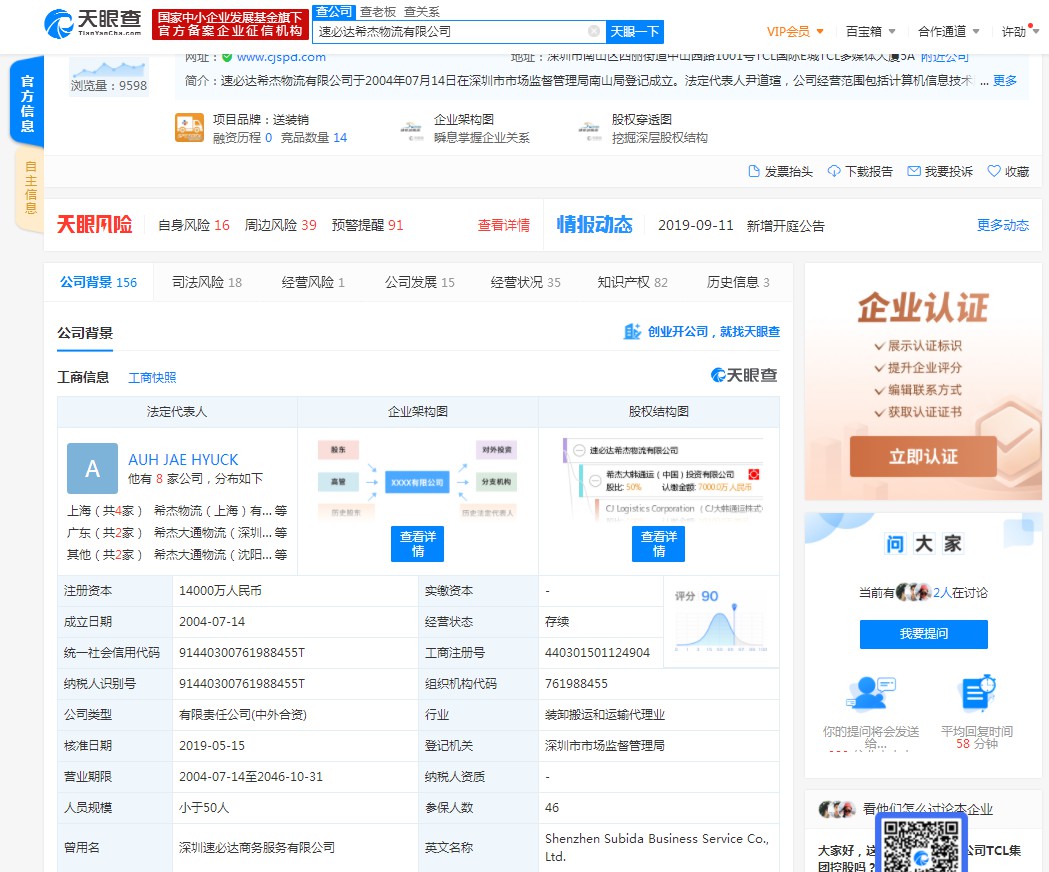Open the 官方信息 side tab
The width and height of the screenshot is (1049, 872).
click(x=27, y=102)
